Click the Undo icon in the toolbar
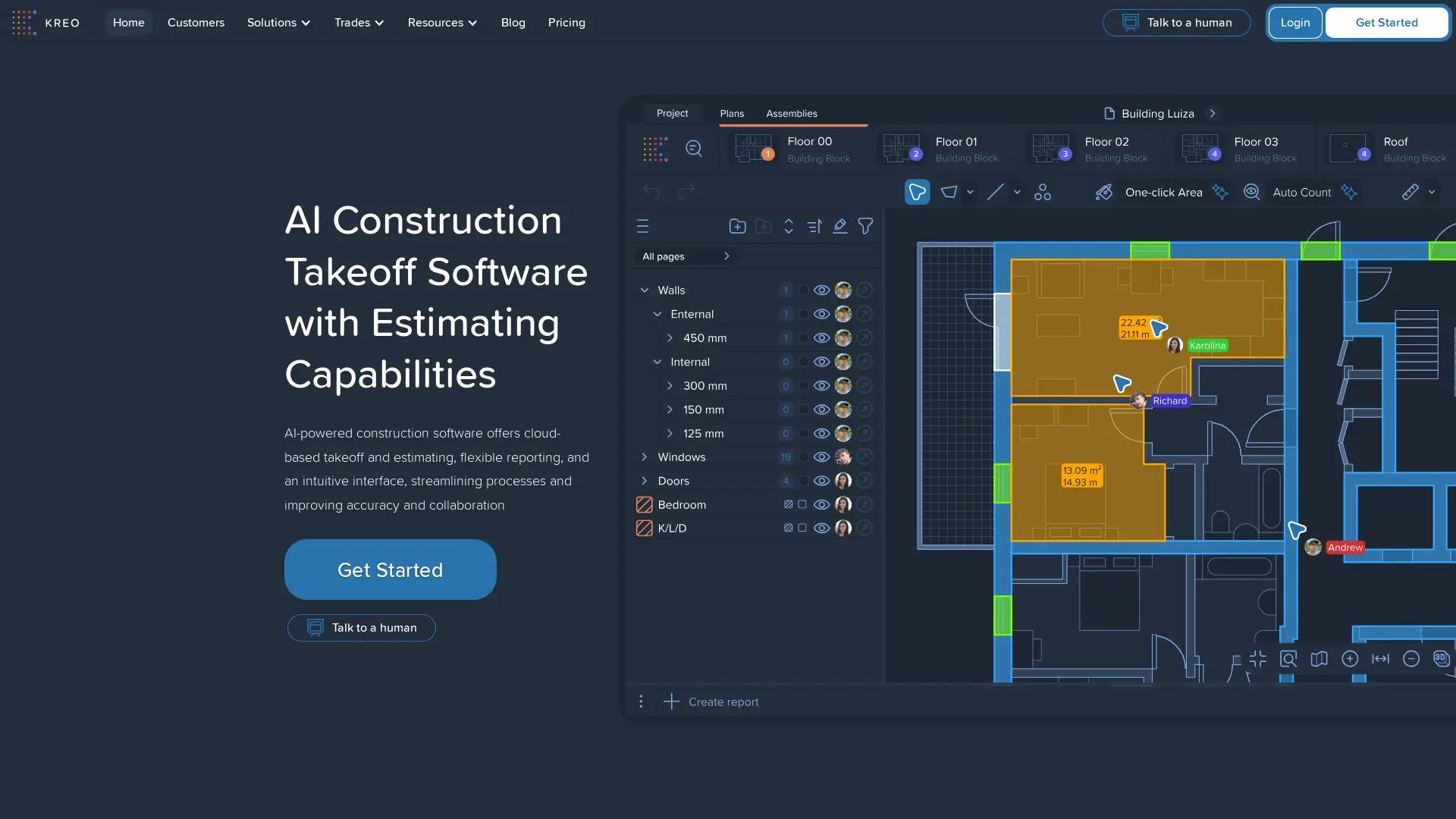This screenshot has height=819, width=1456. click(651, 192)
